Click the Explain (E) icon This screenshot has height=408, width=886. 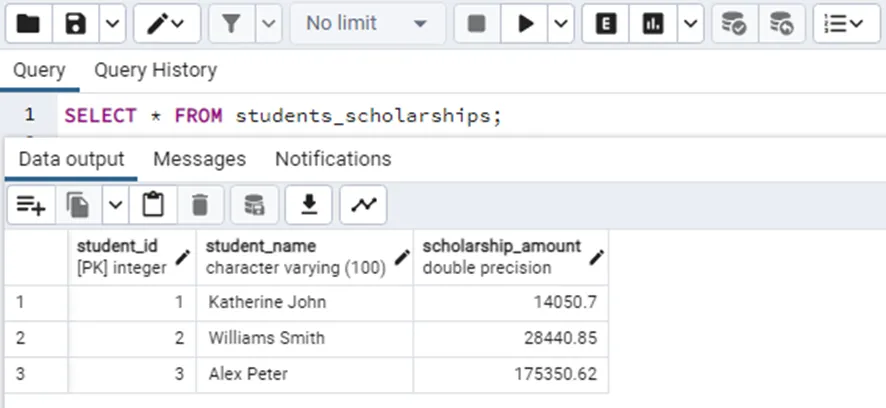coord(606,23)
